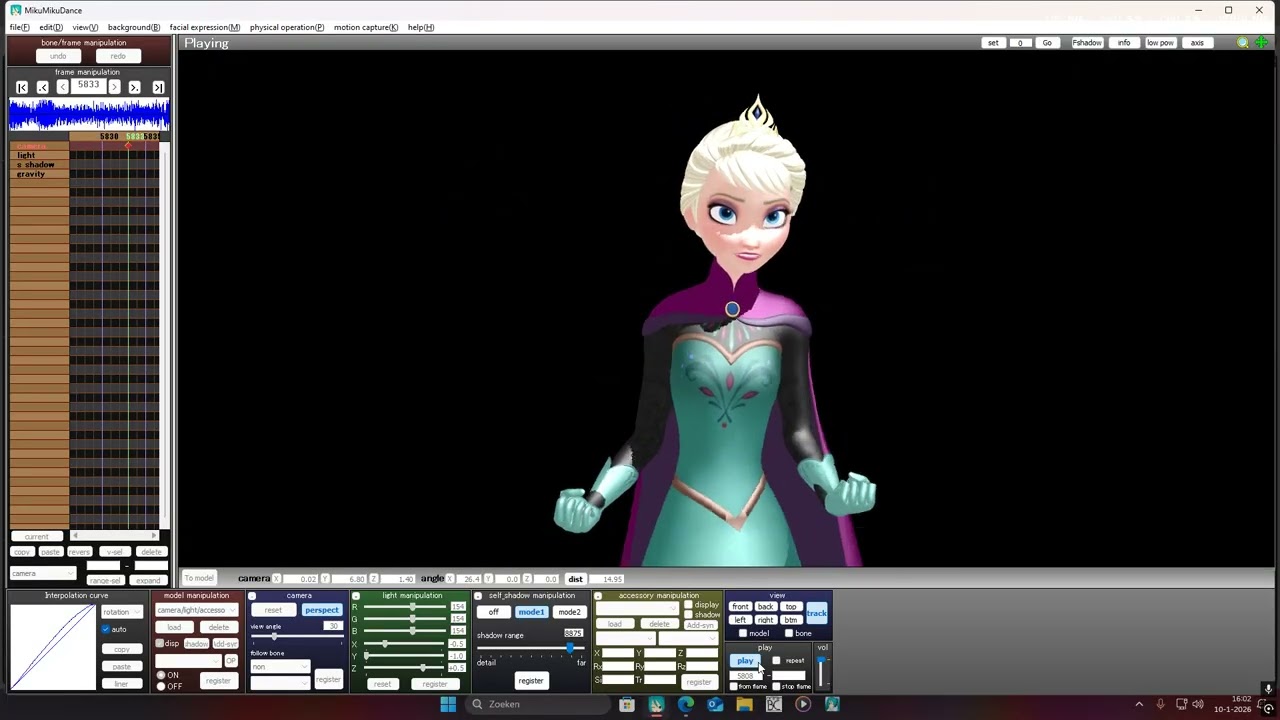Screen dimensions: 1280x720
Task: Click the low pow button
Action: pos(1160,43)
